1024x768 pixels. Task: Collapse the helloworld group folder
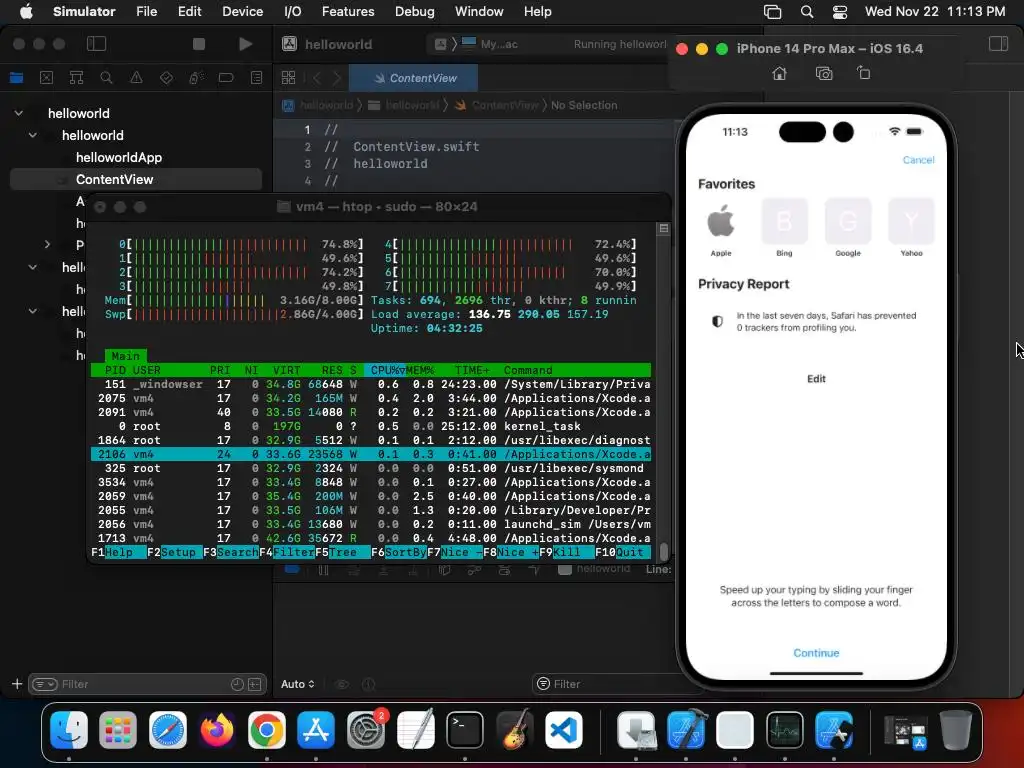[x=33, y=135]
